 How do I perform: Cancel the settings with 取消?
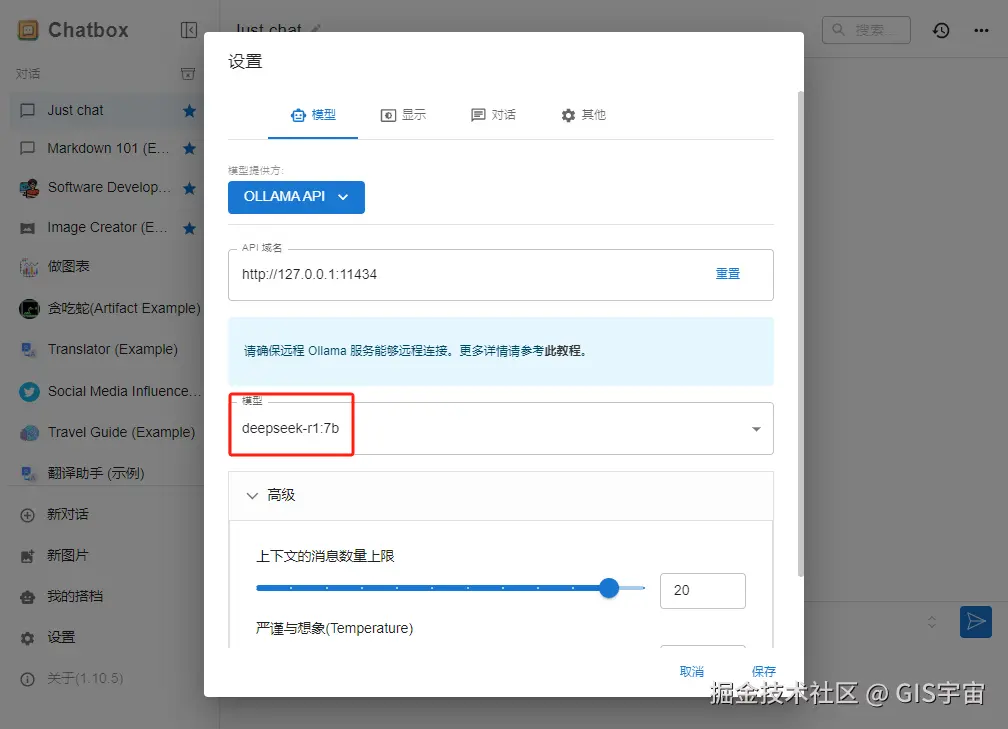coord(692,672)
